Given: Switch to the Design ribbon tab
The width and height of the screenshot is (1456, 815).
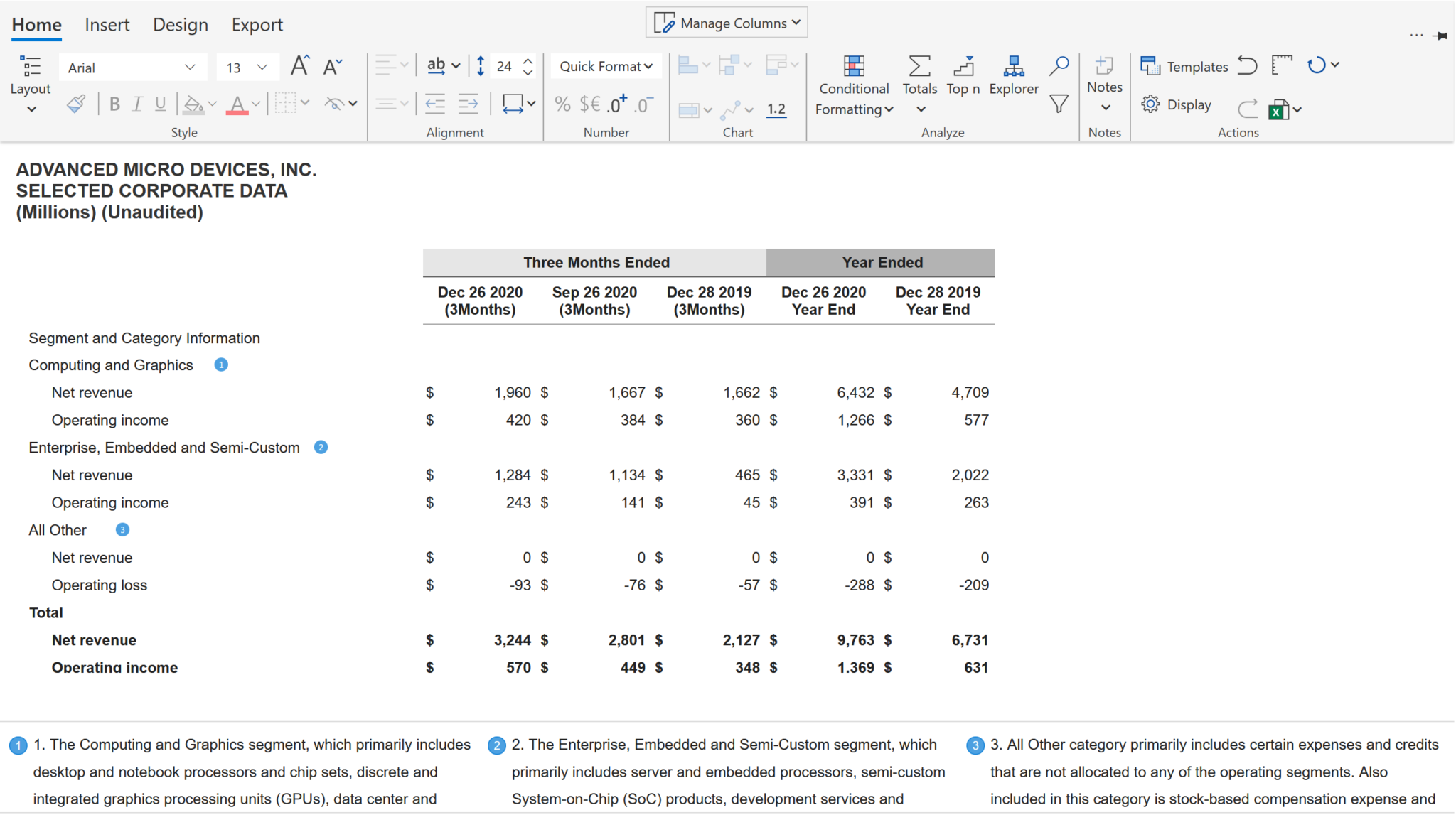Looking at the screenshot, I should 180,24.
